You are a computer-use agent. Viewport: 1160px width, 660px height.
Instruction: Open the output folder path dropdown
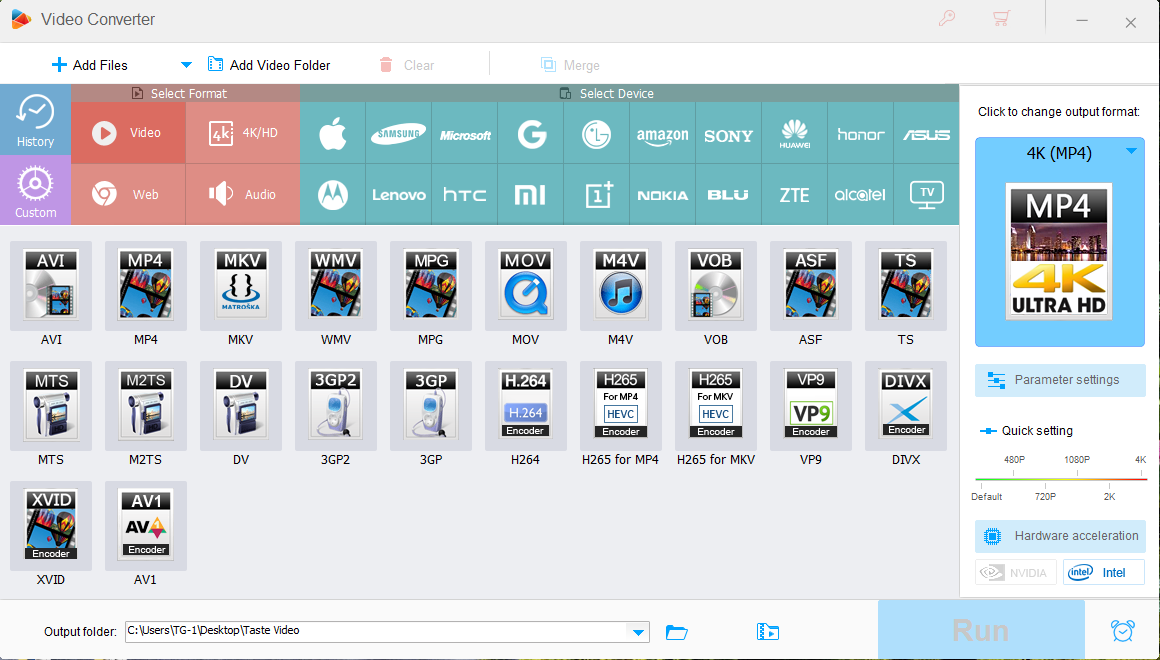638,632
